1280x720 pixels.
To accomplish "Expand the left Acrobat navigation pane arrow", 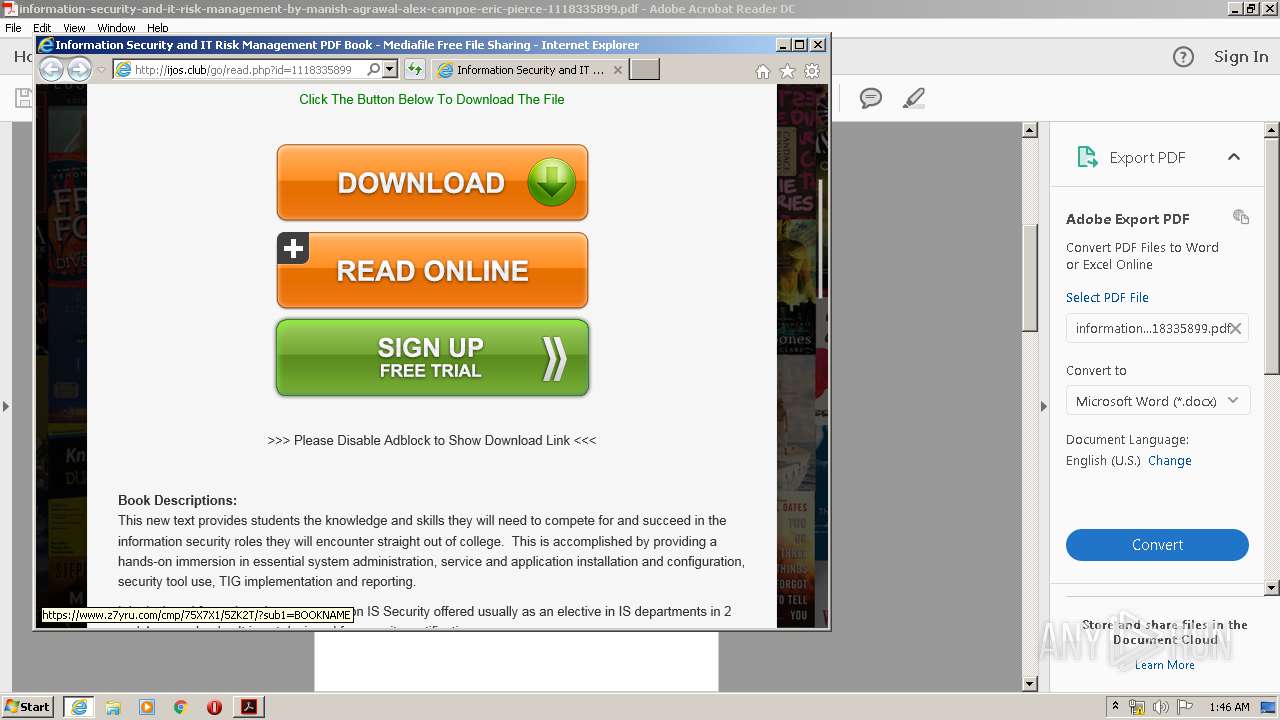I will point(6,406).
